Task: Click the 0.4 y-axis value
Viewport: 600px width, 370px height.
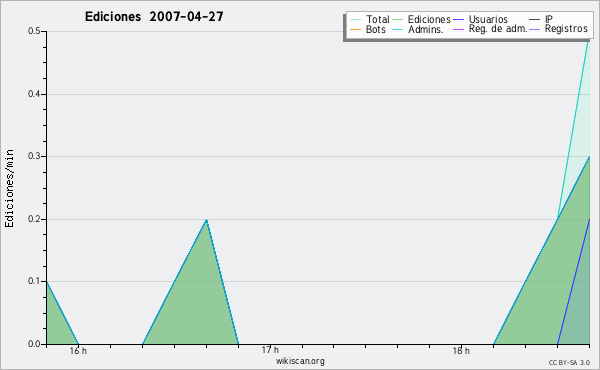Action: (34, 94)
